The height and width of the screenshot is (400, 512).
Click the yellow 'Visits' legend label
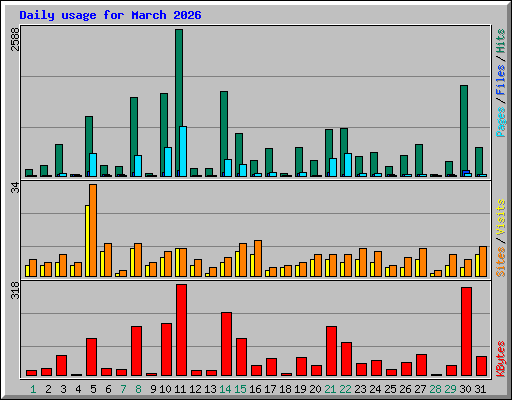(x=500, y=218)
